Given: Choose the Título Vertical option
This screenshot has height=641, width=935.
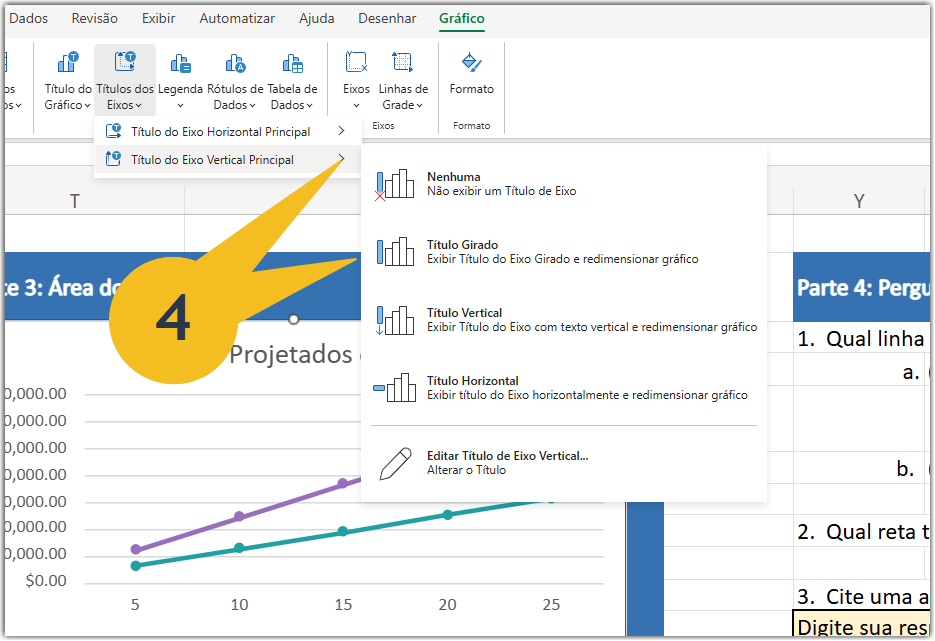Looking at the screenshot, I should click(x=564, y=320).
